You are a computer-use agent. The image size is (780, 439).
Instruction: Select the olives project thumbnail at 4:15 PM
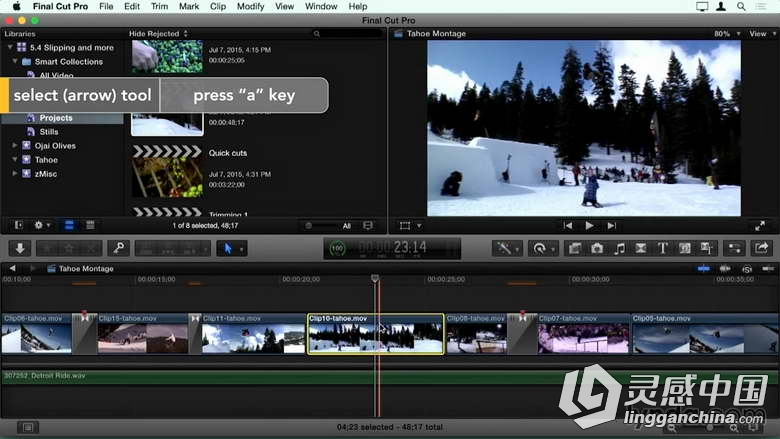167,56
